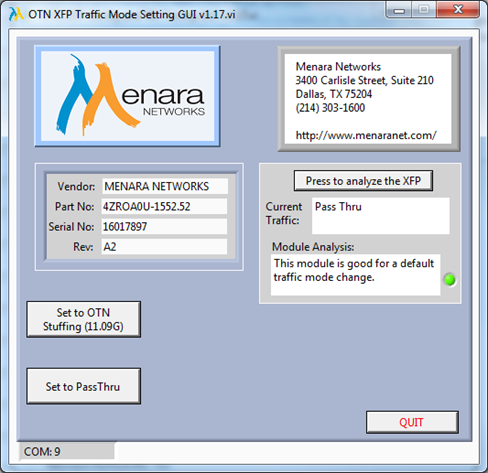Select the Serial No field 16017897

[x=165, y=227]
